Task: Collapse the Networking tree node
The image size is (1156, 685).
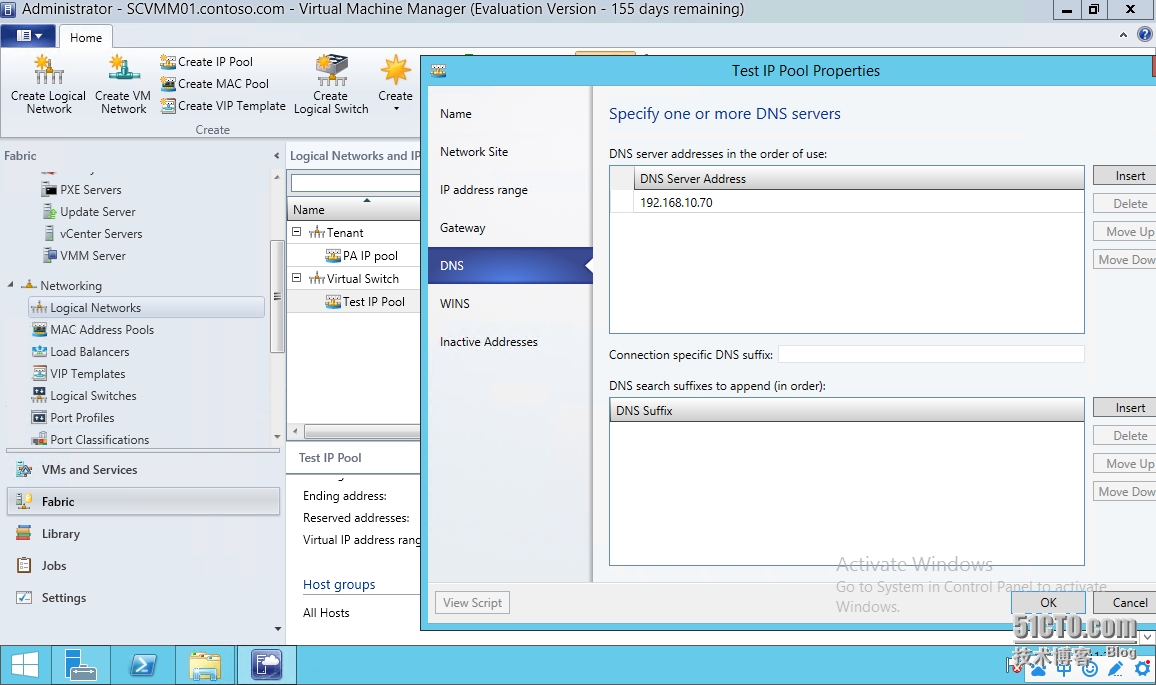Action: [x=10, y=285]
